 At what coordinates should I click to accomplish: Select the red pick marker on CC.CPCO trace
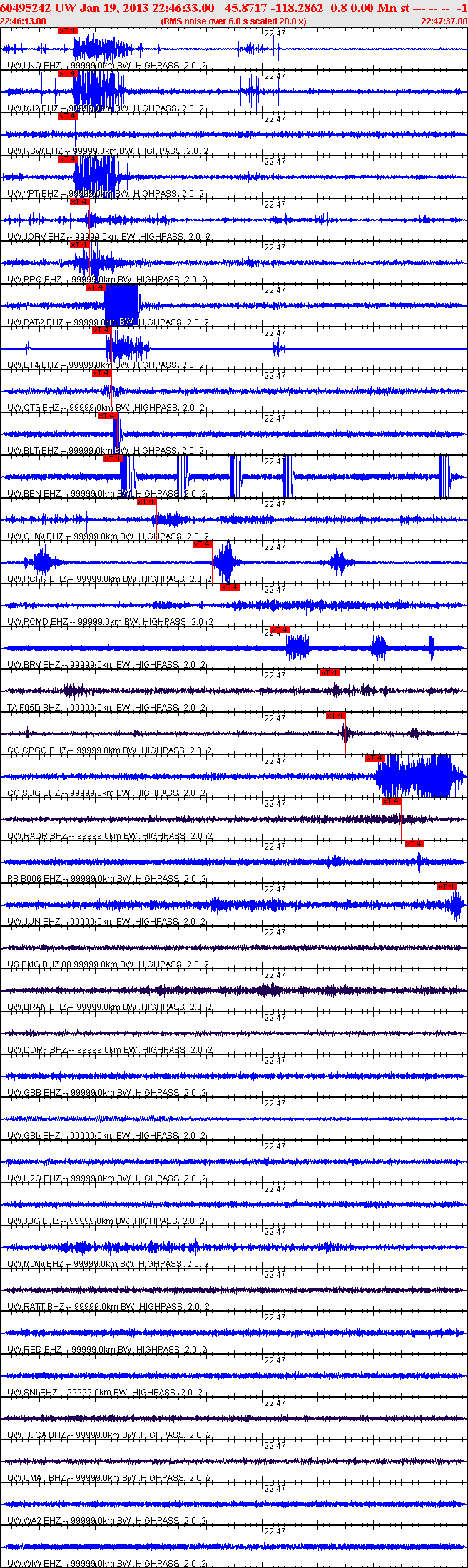click(336, 716)
